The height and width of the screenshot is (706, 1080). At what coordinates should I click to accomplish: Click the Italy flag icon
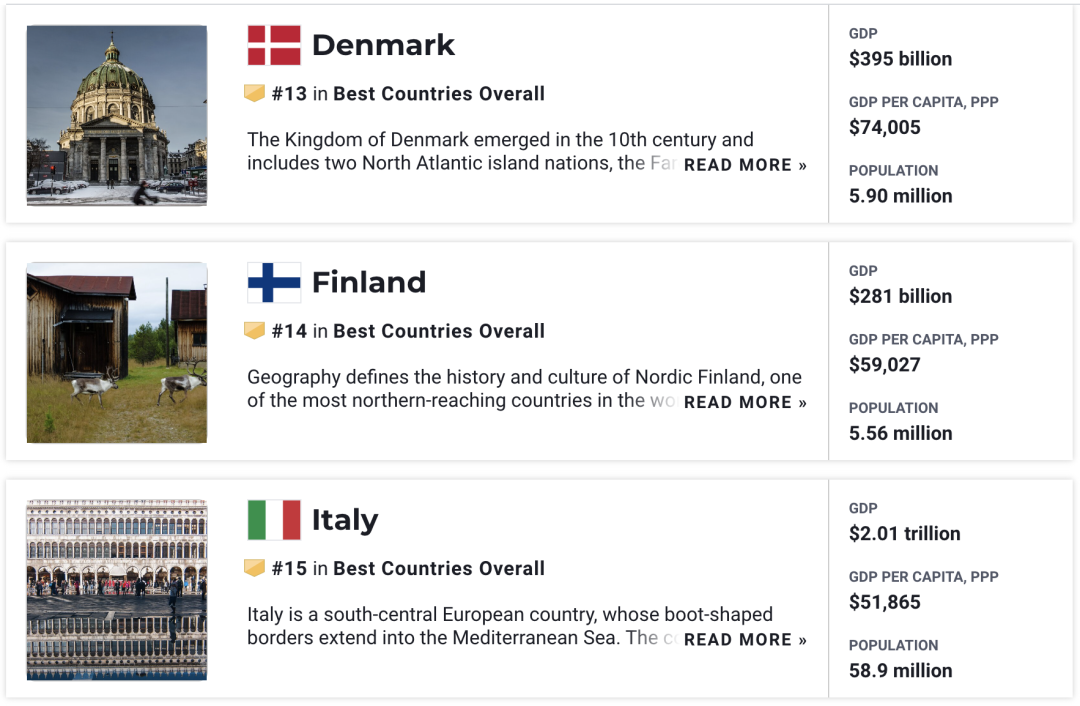[274, 520]
